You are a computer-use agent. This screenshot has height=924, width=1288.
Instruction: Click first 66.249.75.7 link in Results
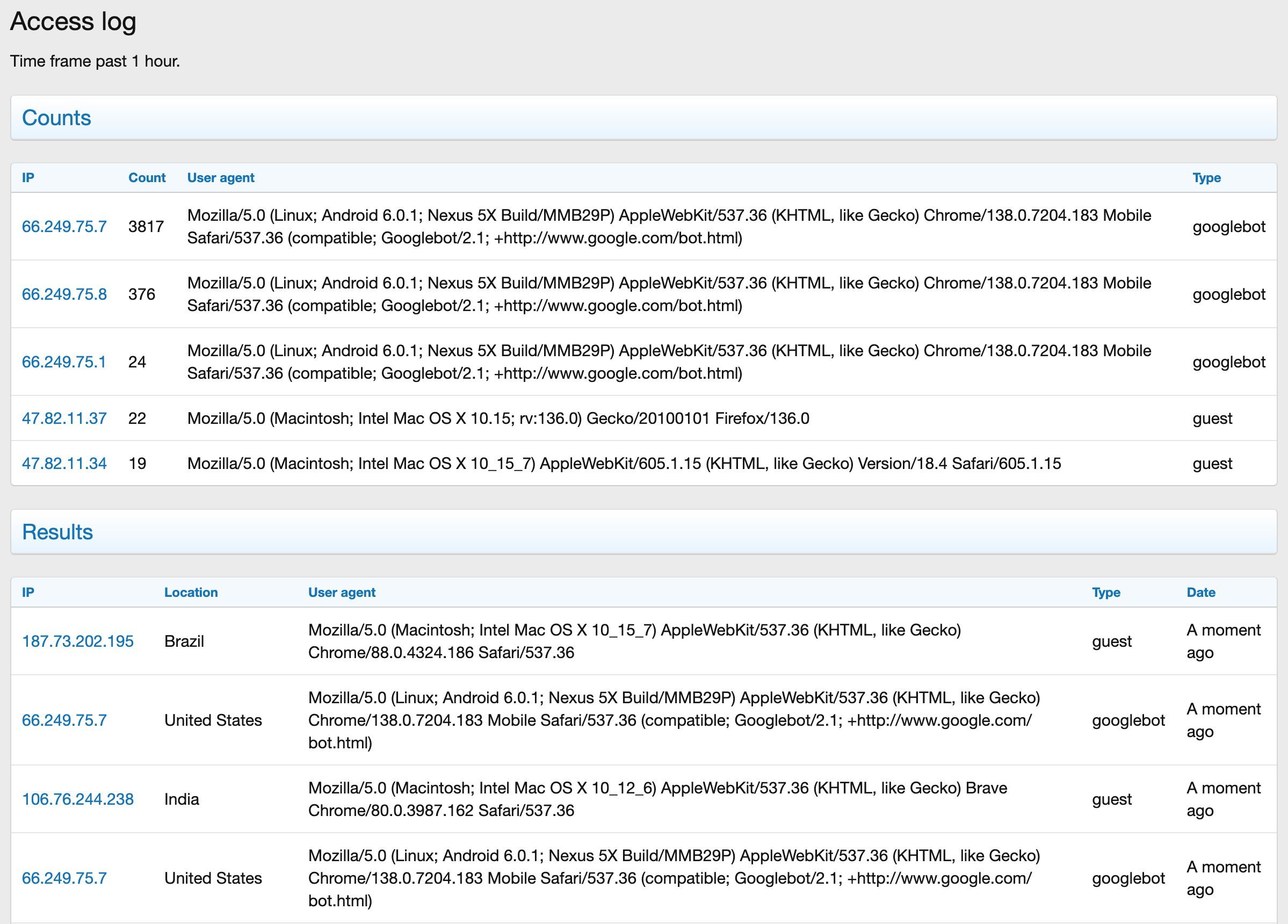64,720
